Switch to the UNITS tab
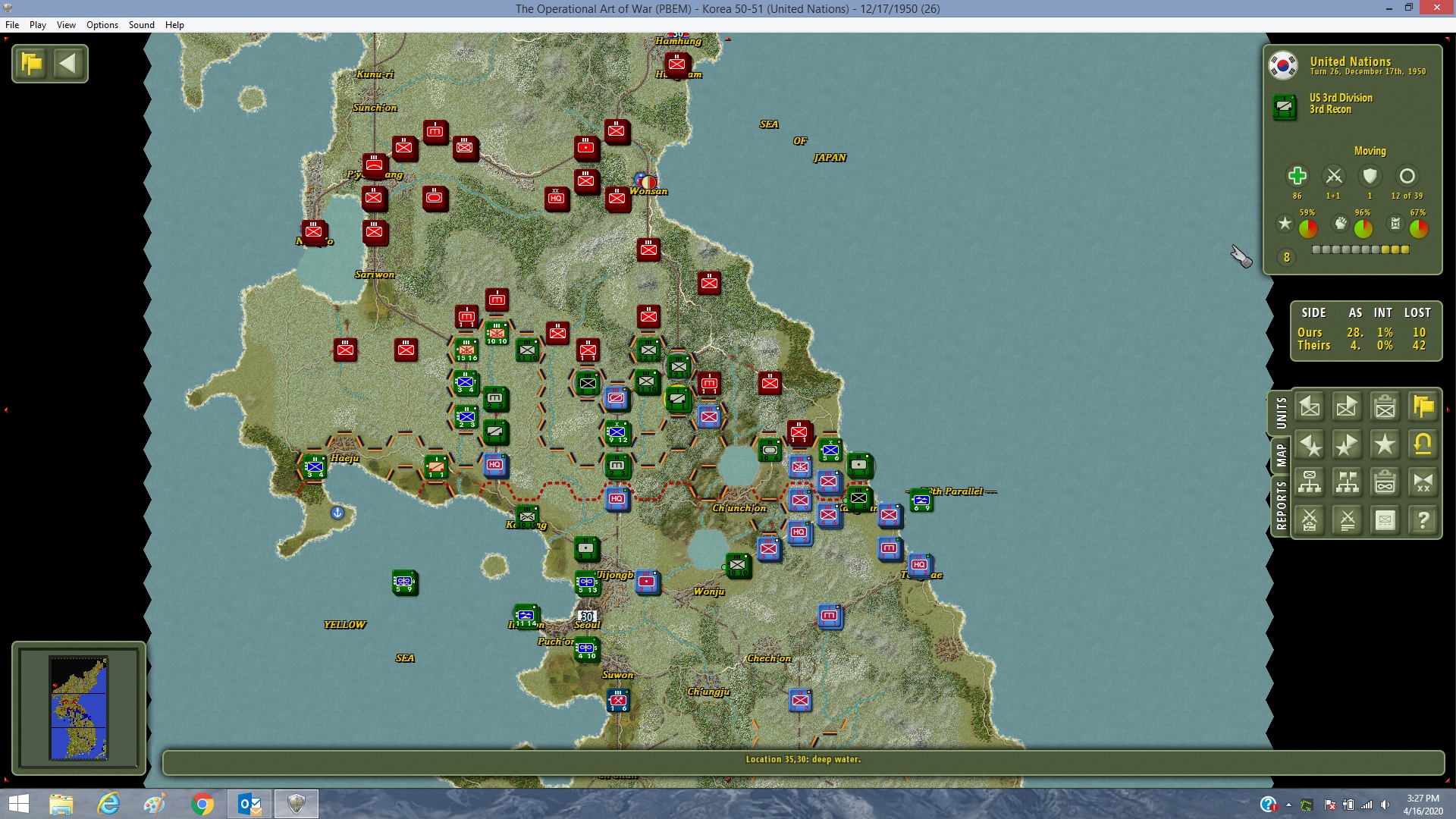 click(x=1281, y=413)
